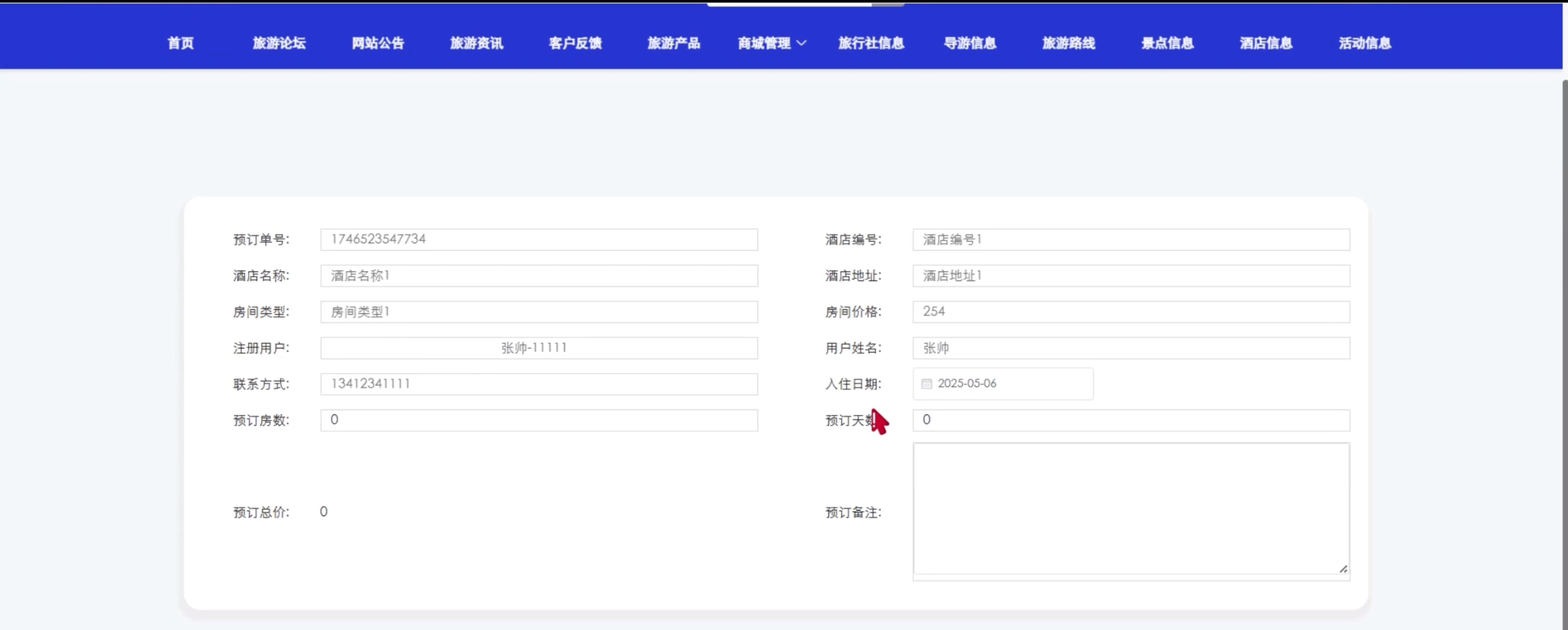1568x630 pixels.
Task: Click 旅游路线 navigation link
Action: tap(1068, 43)
